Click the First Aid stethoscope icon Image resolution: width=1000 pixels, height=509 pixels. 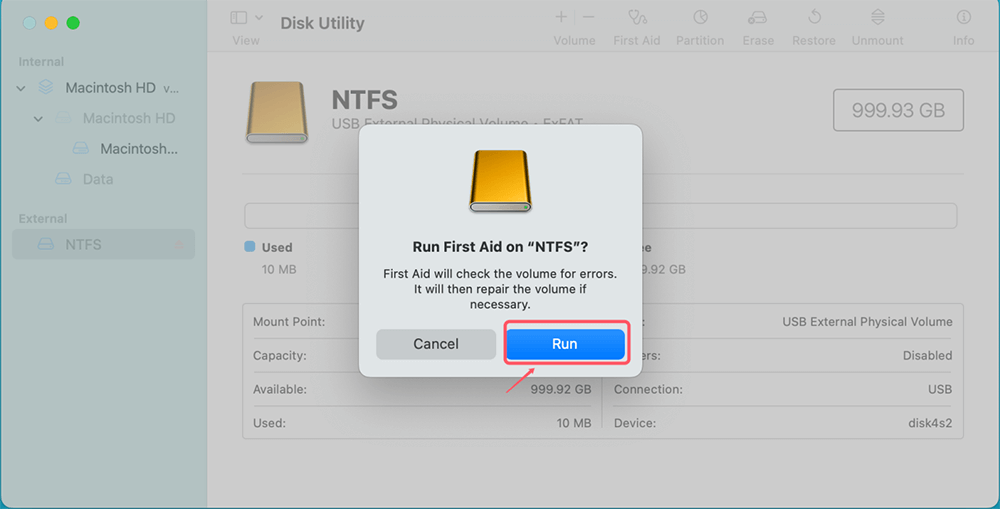pos(635,18)
